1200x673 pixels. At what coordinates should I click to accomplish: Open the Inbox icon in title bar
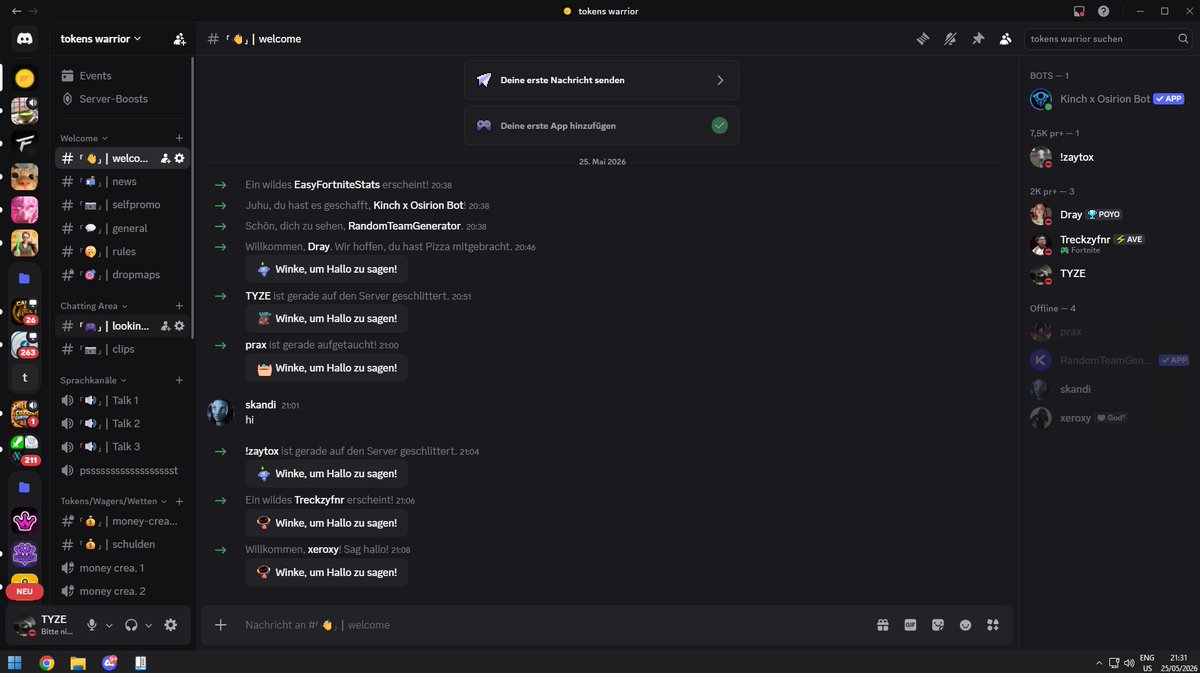pyautogui.click(x=1079, y=11)
